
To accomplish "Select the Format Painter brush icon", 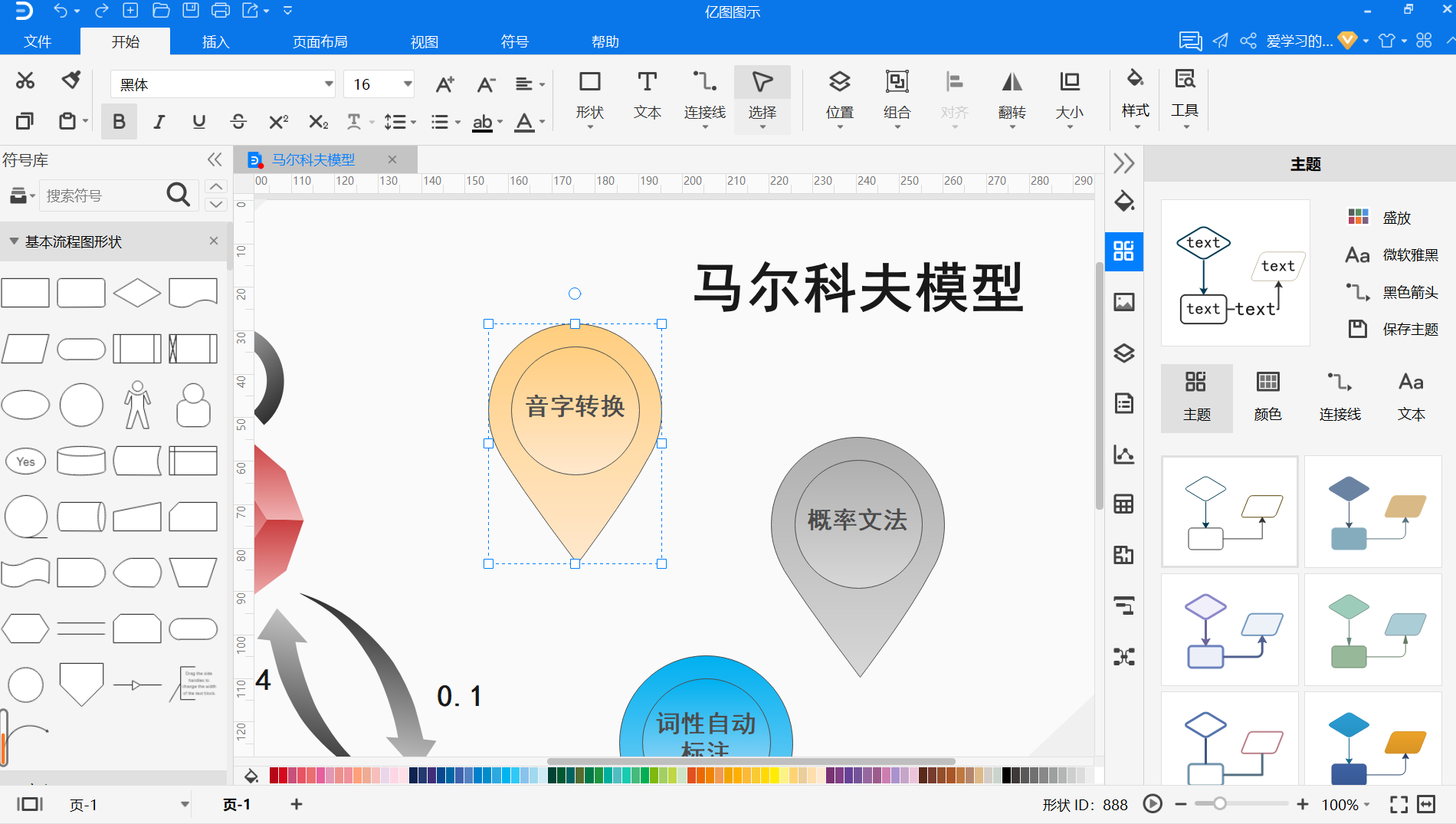I will click(71, 80).
